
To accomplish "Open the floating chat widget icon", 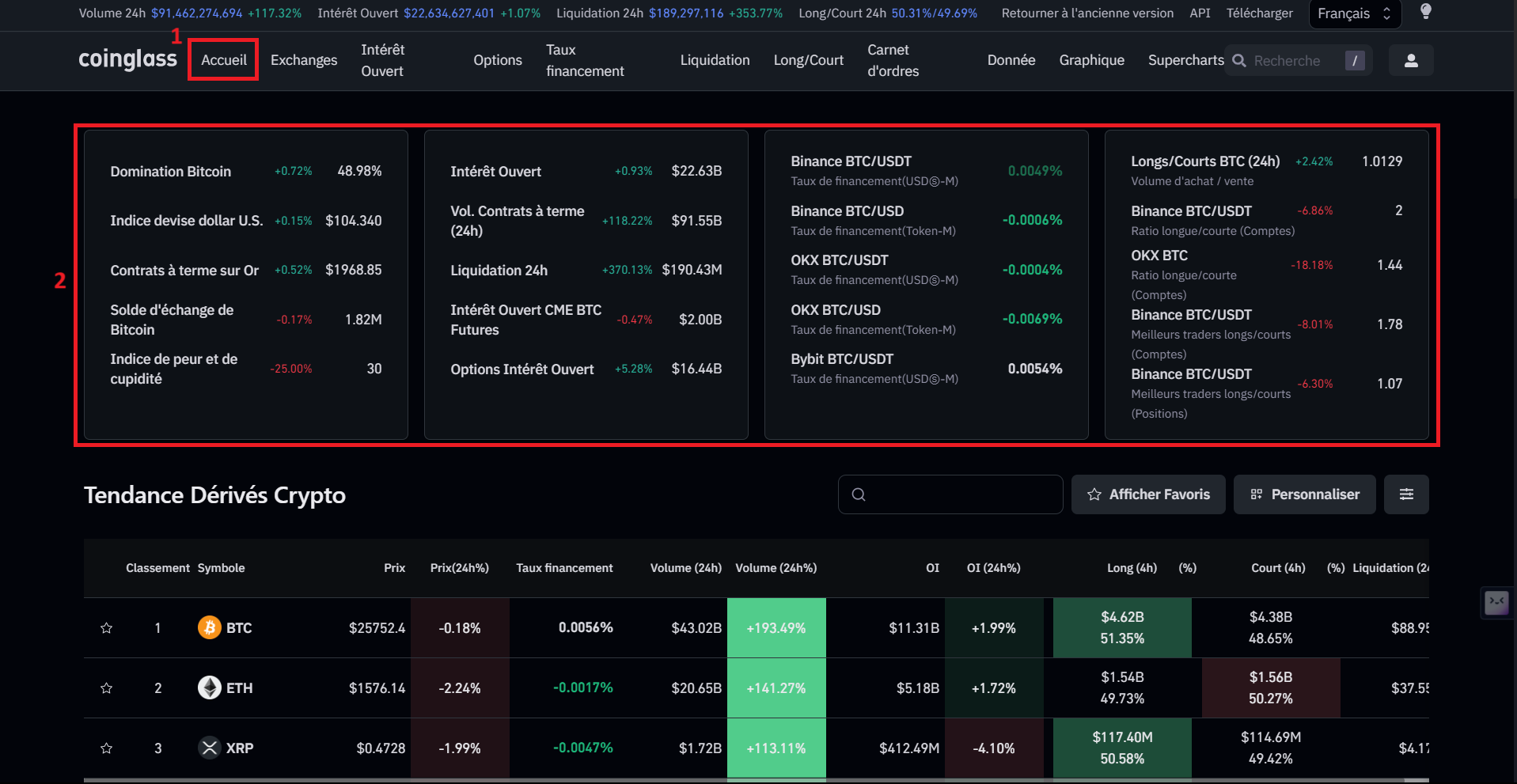I will [x=1496, y=603].
